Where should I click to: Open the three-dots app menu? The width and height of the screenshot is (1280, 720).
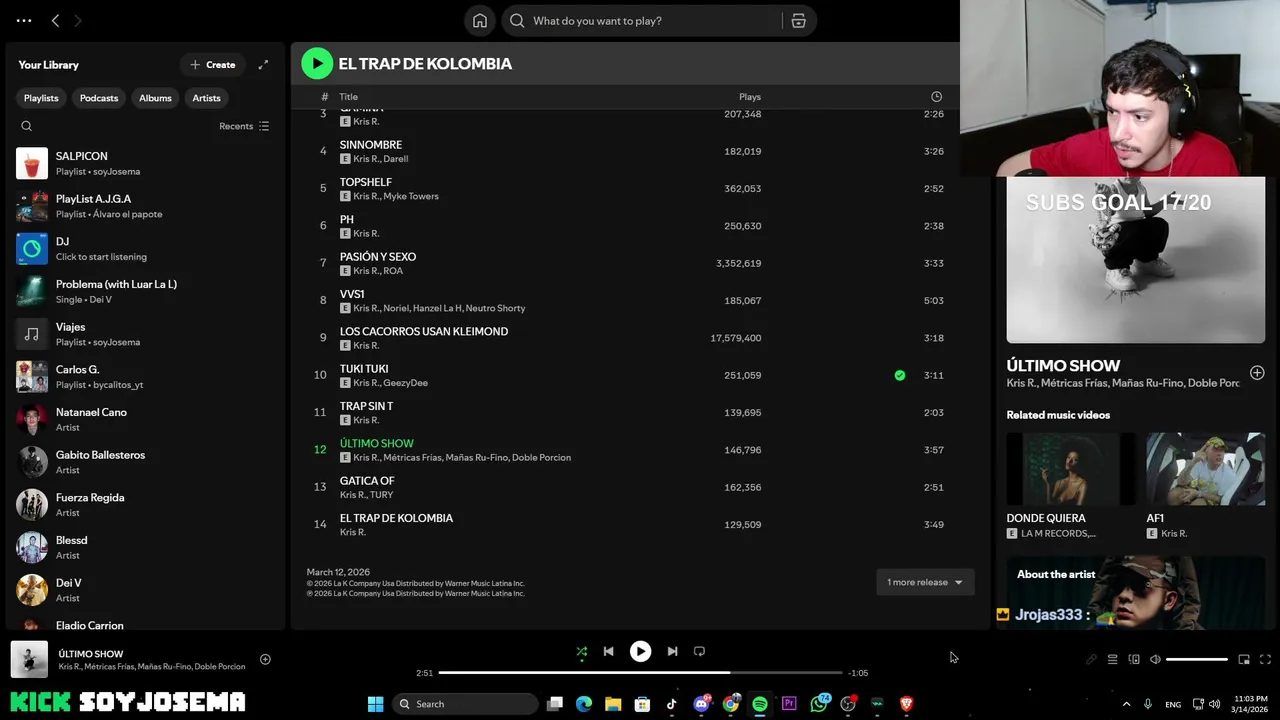tap(24, 20)
